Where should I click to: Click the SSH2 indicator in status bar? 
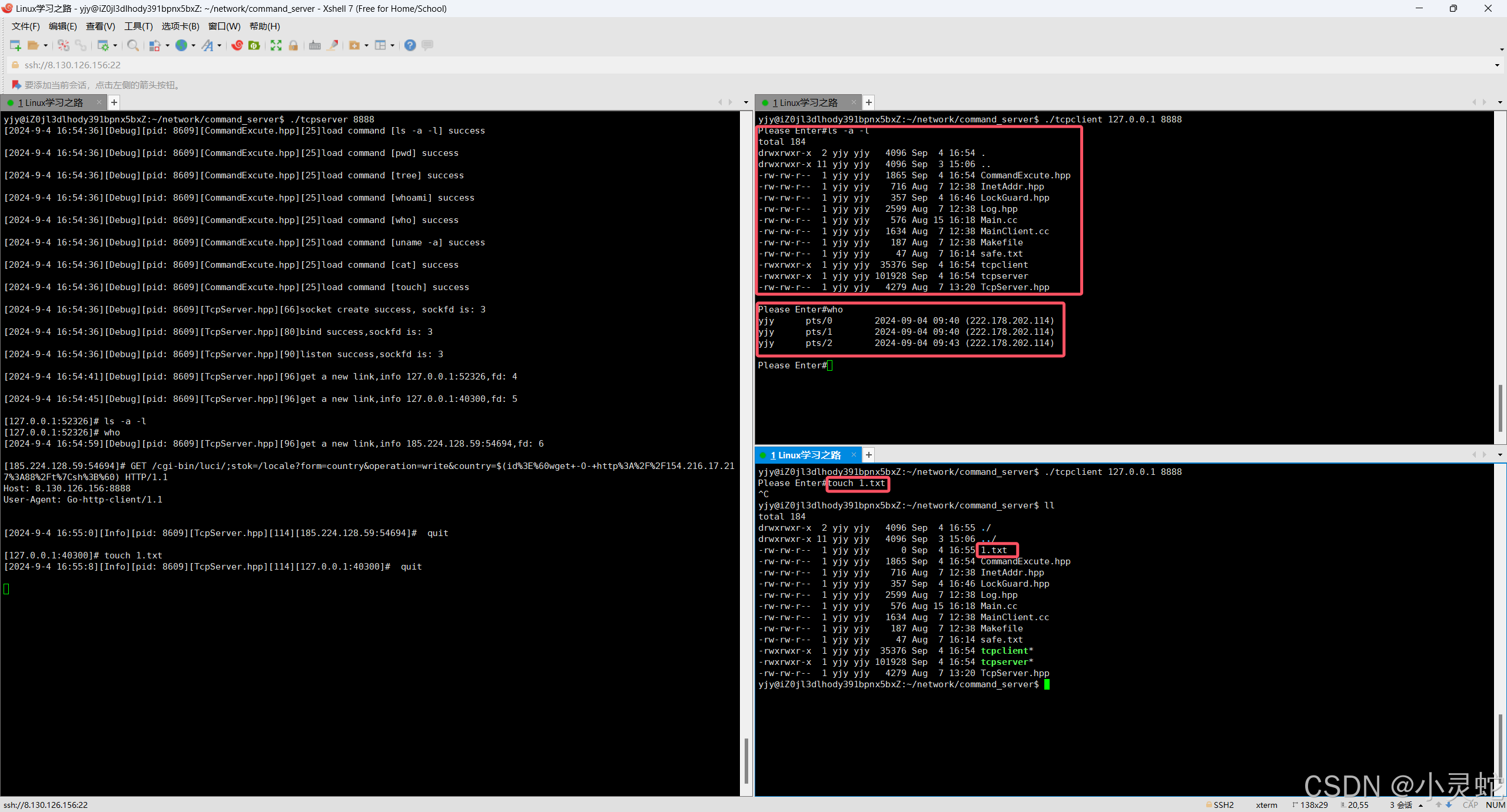click(x=1220, y=805)
